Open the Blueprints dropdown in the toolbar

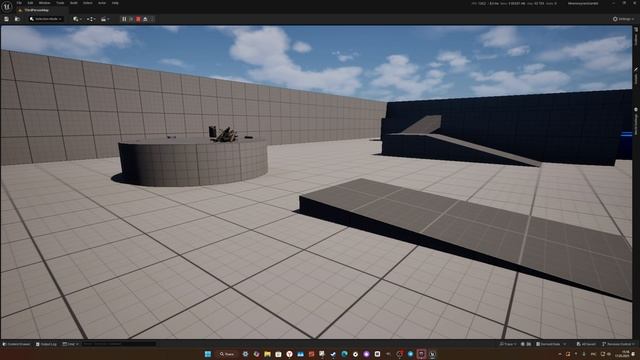pos(91,19)
